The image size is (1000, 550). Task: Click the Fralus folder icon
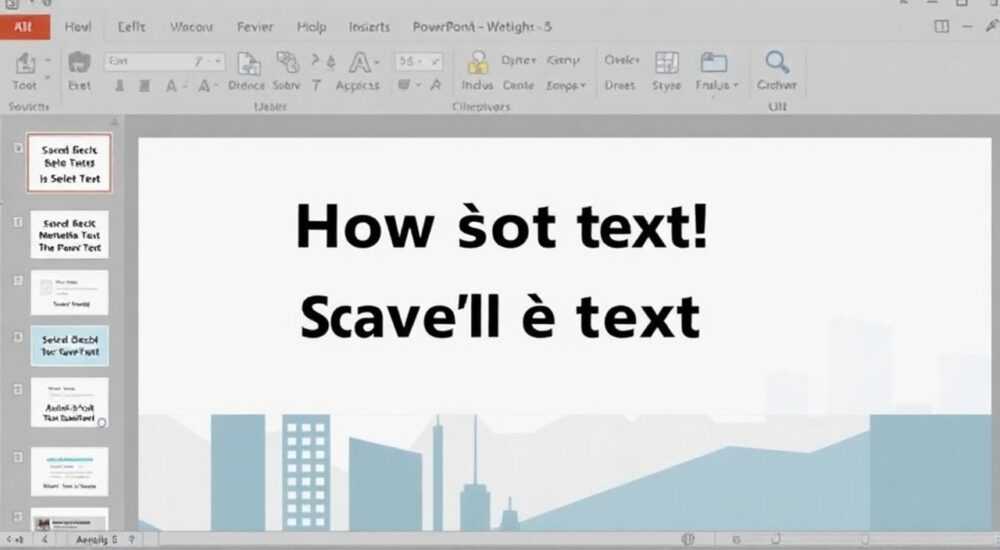coord(714,63)
